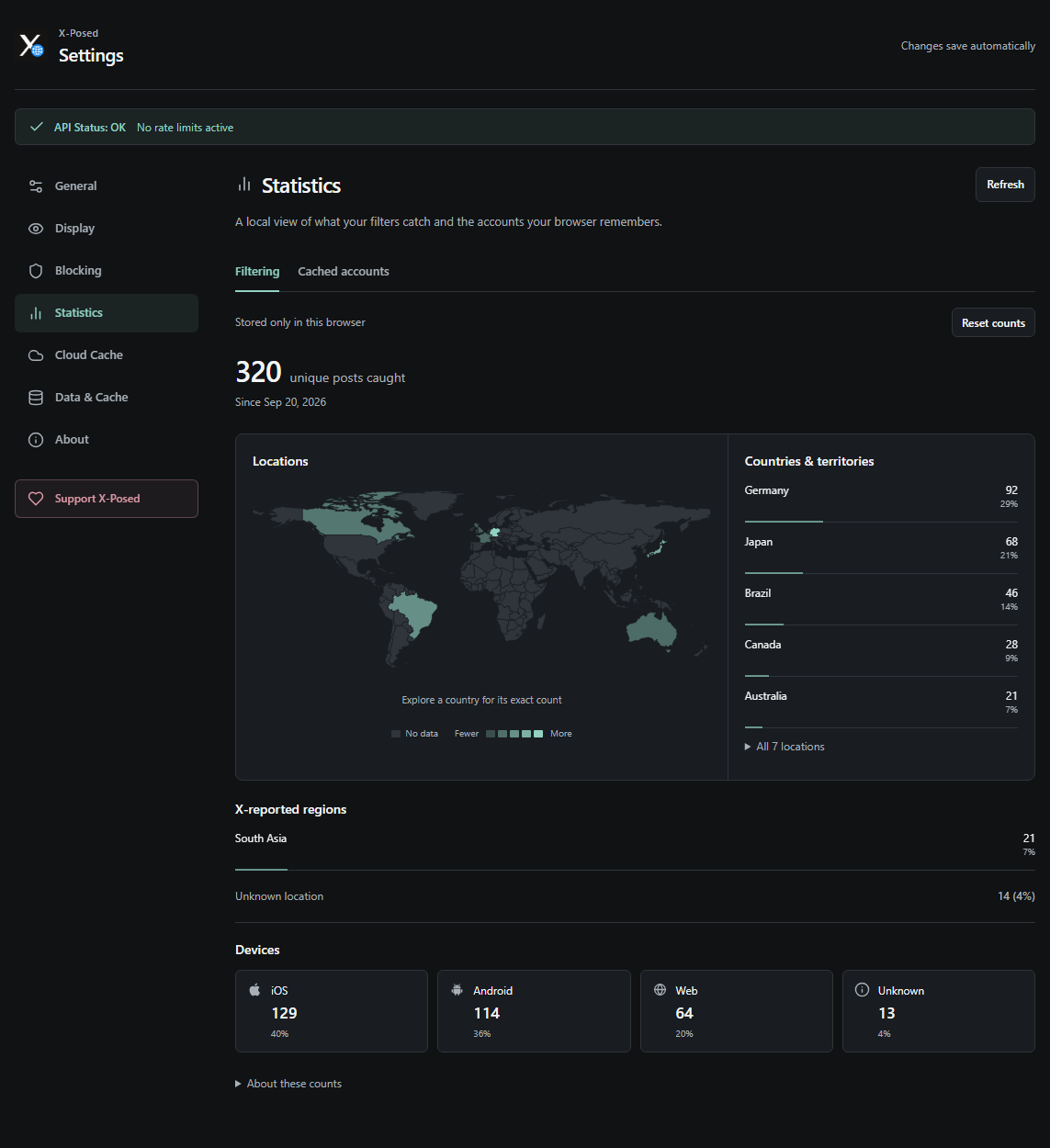
Task: Click '320 unique posts caught' count
Action: (320, 373)
